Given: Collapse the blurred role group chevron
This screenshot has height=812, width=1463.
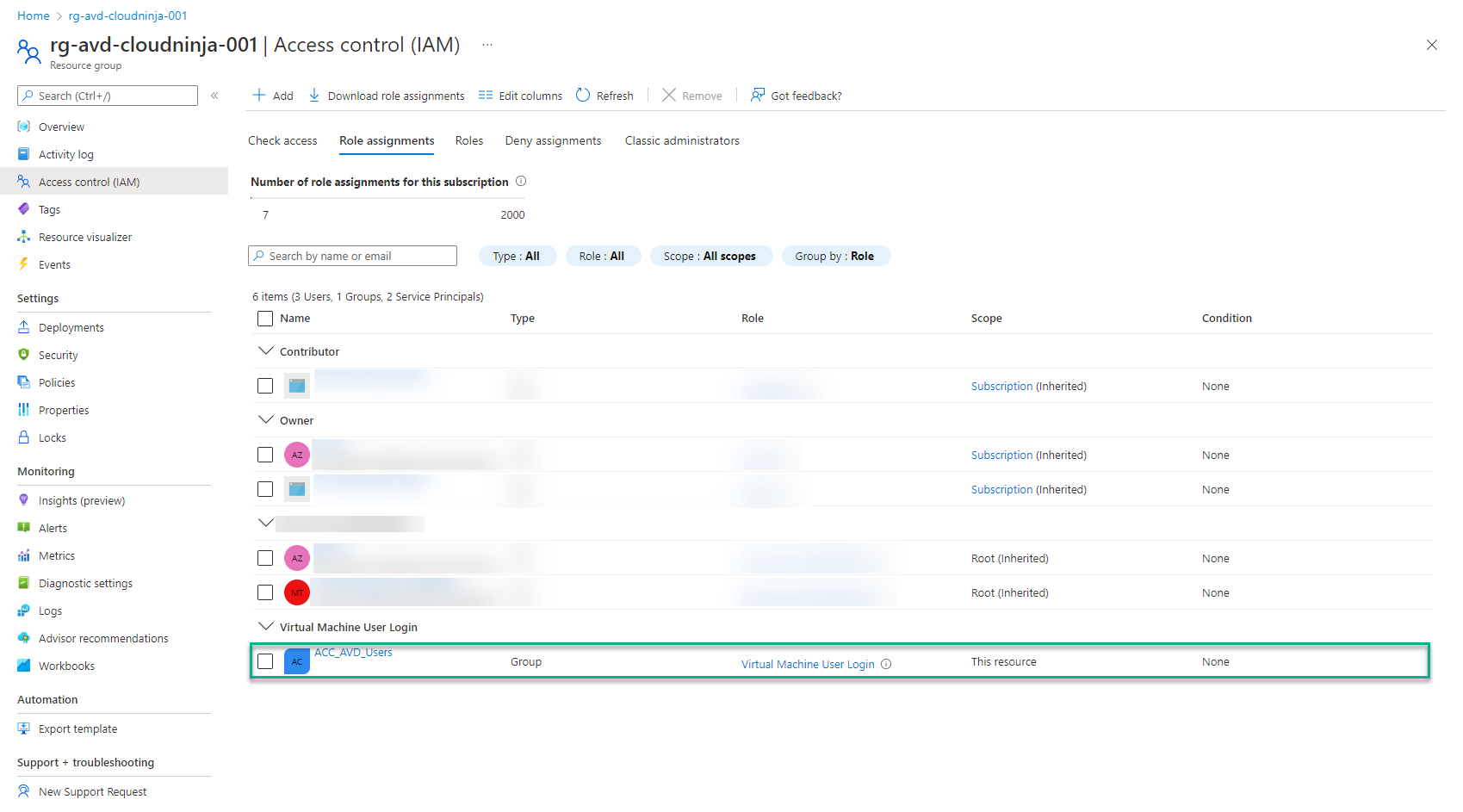Looking at the screenshot, I should (x=266, y=523).
